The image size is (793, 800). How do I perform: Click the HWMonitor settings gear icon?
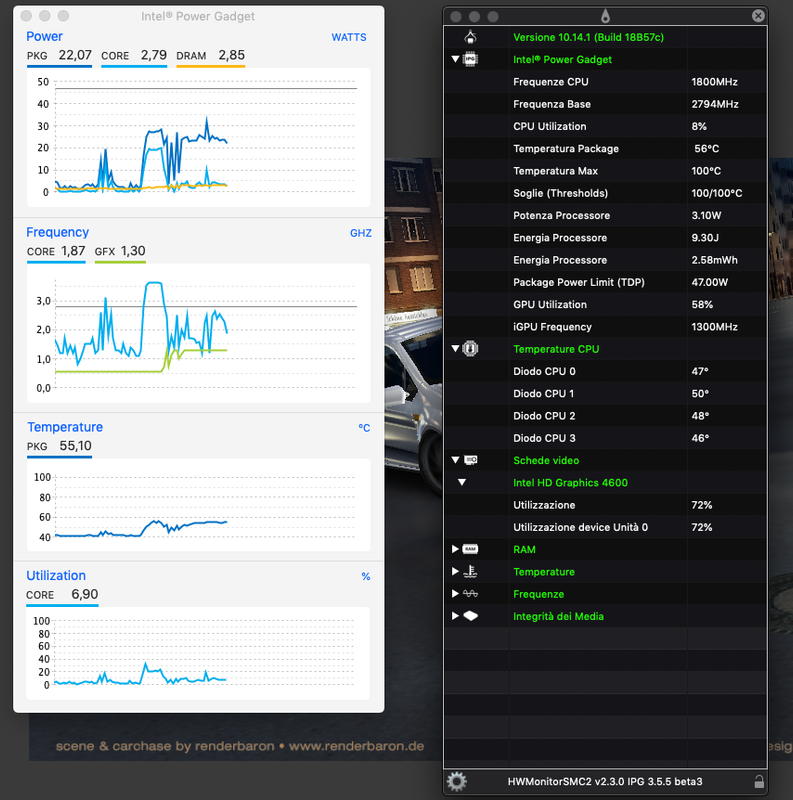coord(456,781)
